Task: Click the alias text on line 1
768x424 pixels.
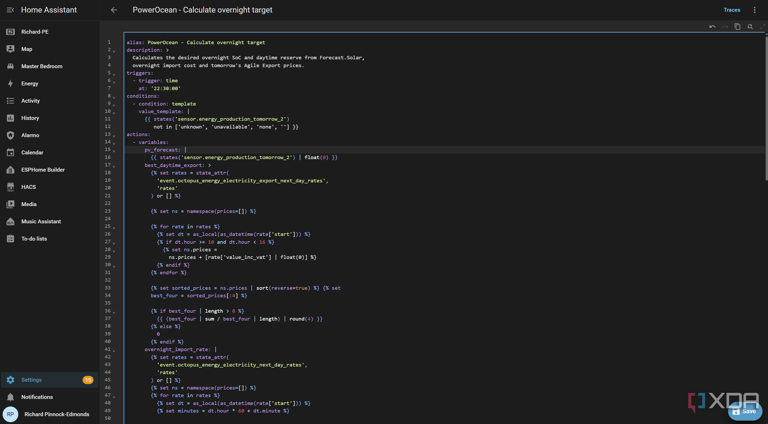Action: click(195, 43)
